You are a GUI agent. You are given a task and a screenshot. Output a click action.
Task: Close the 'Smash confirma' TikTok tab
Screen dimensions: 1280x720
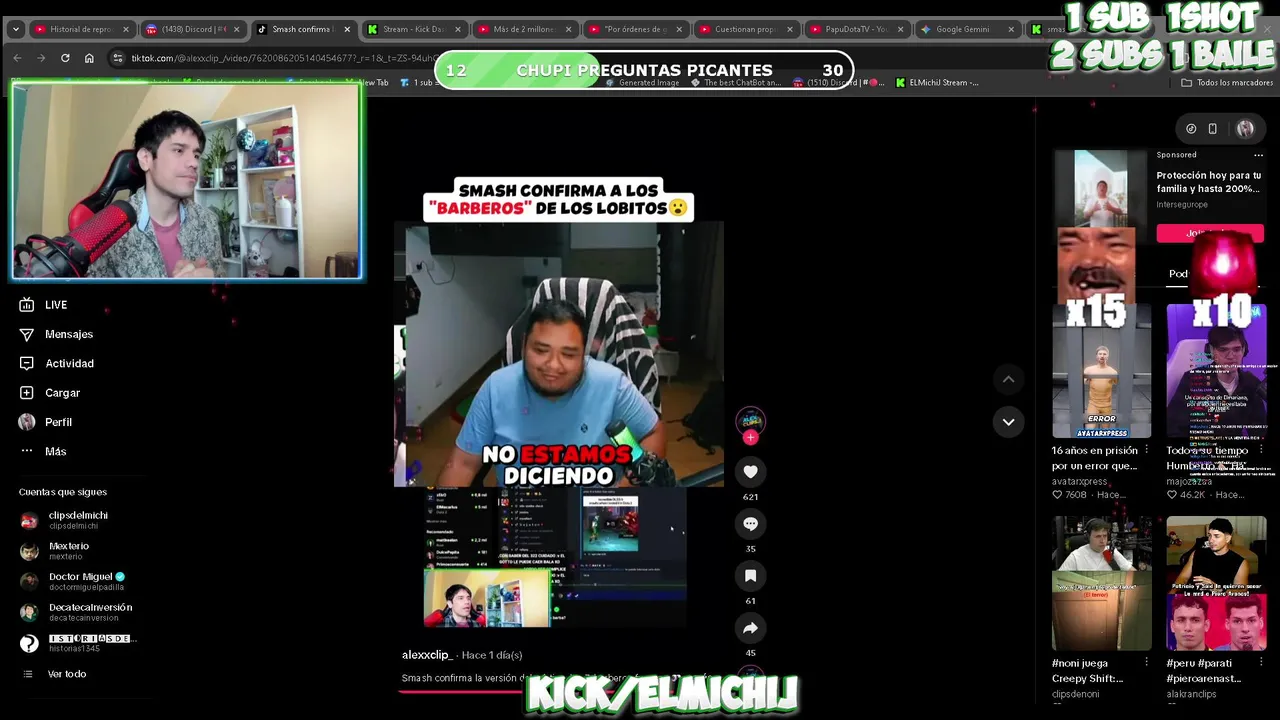[347, 29]
